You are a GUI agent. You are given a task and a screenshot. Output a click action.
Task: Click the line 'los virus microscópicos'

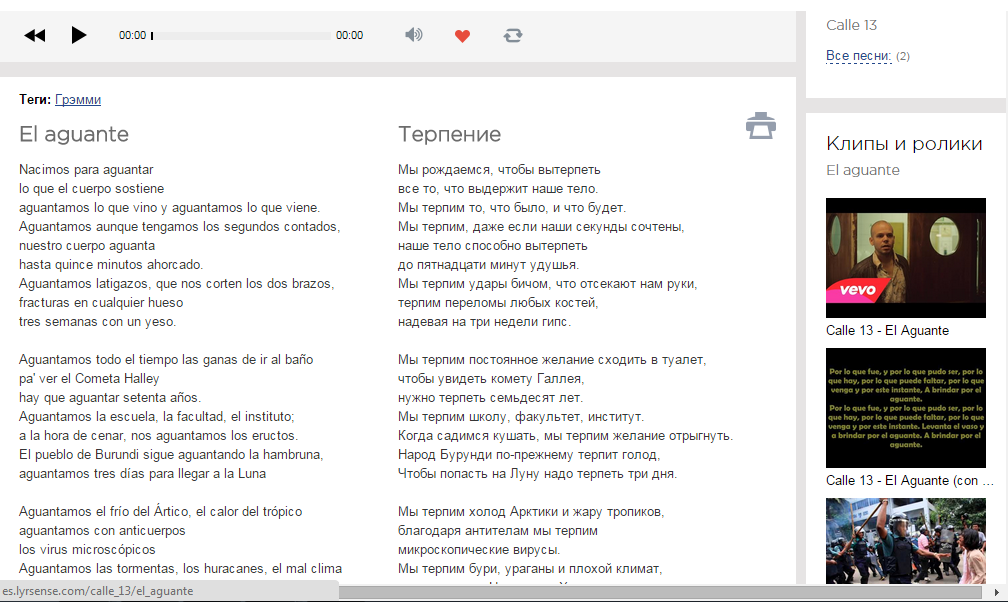87,549
